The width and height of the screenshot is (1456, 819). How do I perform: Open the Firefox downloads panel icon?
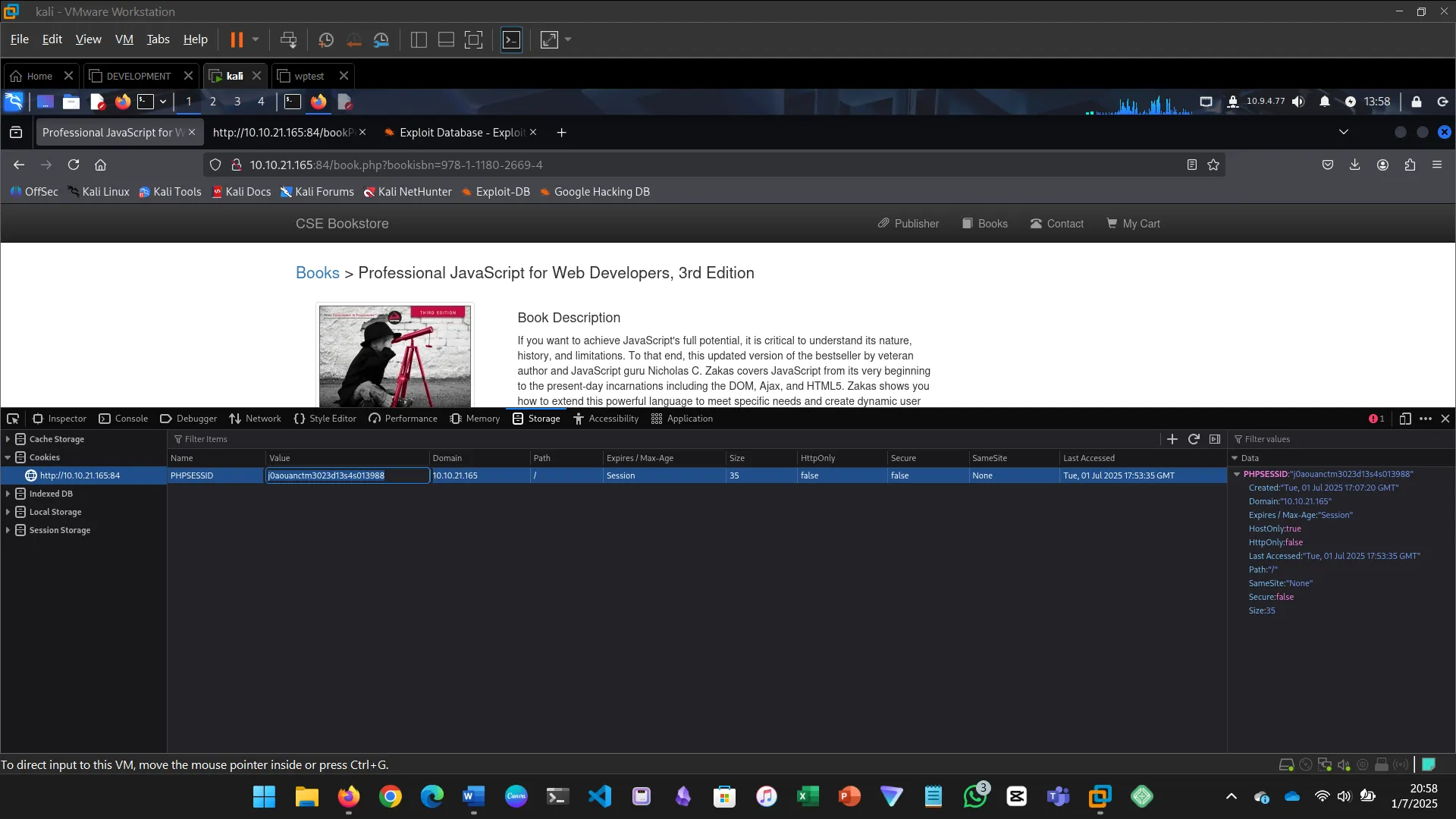[x=1355, y=165]
